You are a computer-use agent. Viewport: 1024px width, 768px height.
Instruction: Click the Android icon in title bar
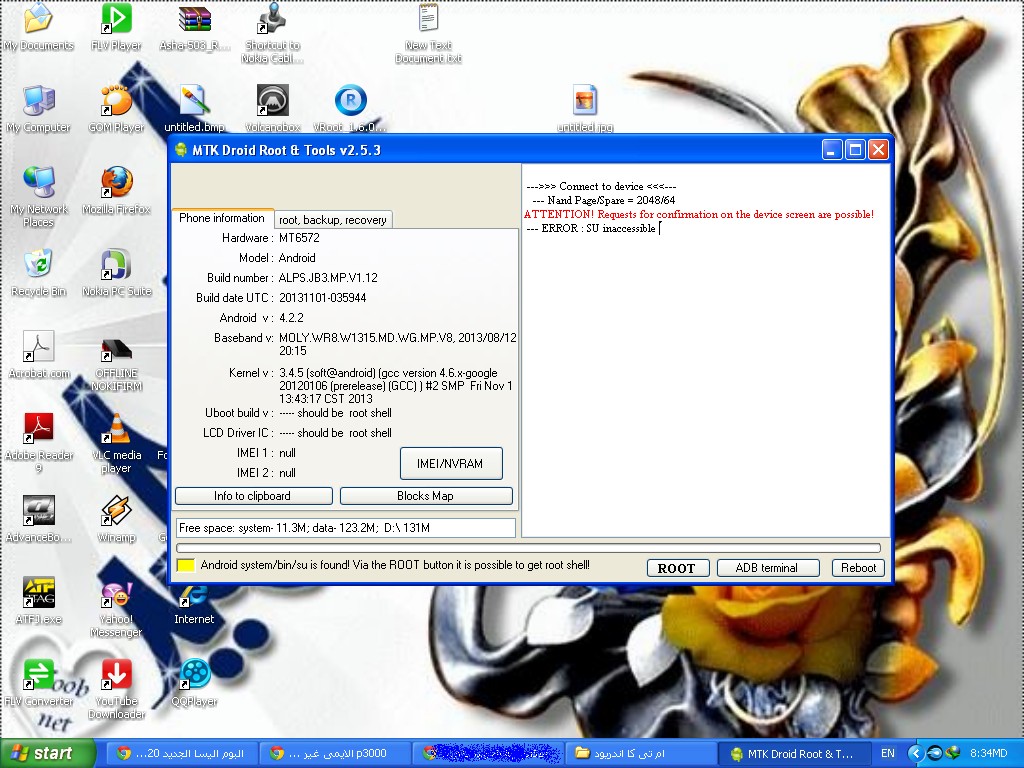point(181,150)
